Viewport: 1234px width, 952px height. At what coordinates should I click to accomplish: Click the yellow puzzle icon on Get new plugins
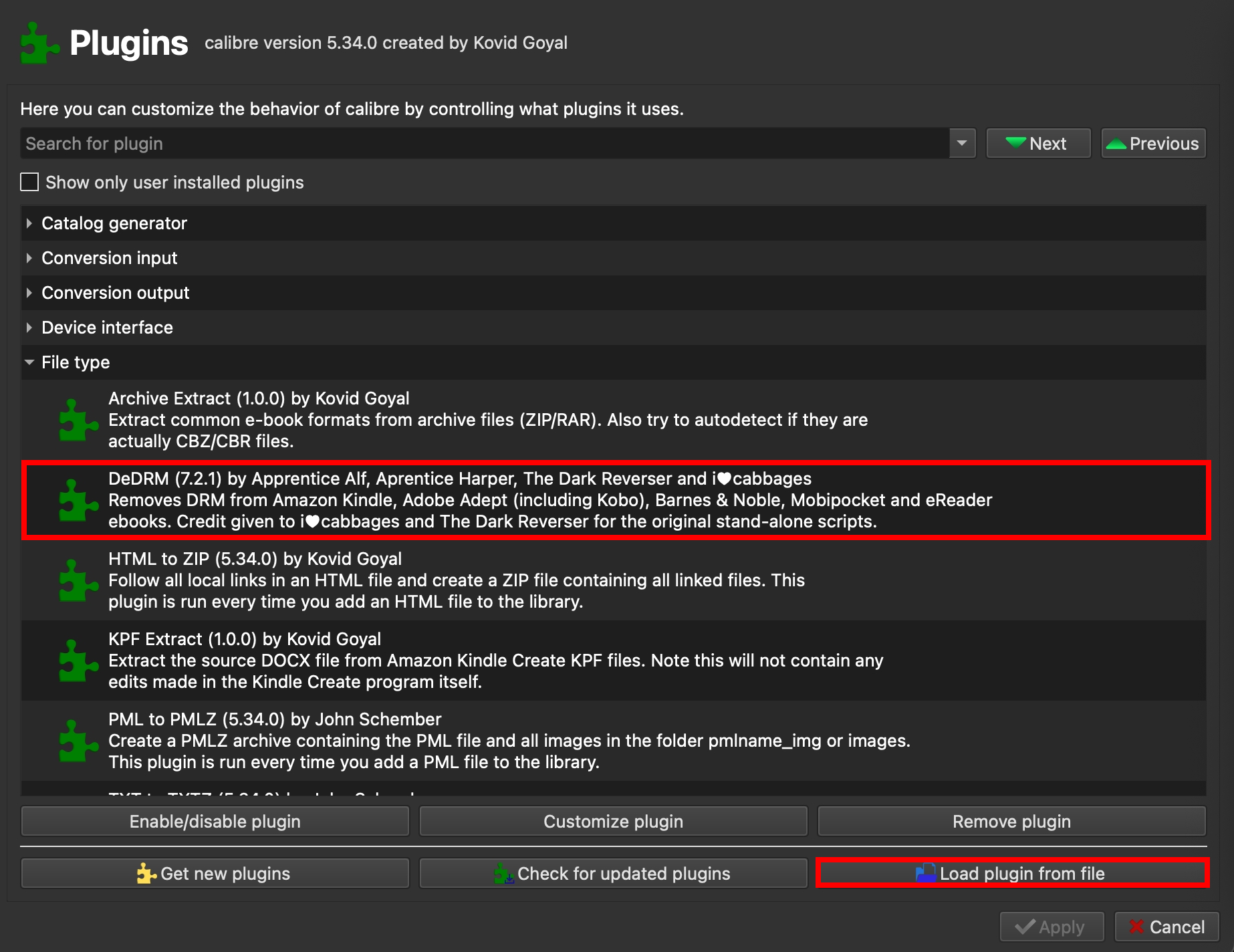[x=146, y=873]
